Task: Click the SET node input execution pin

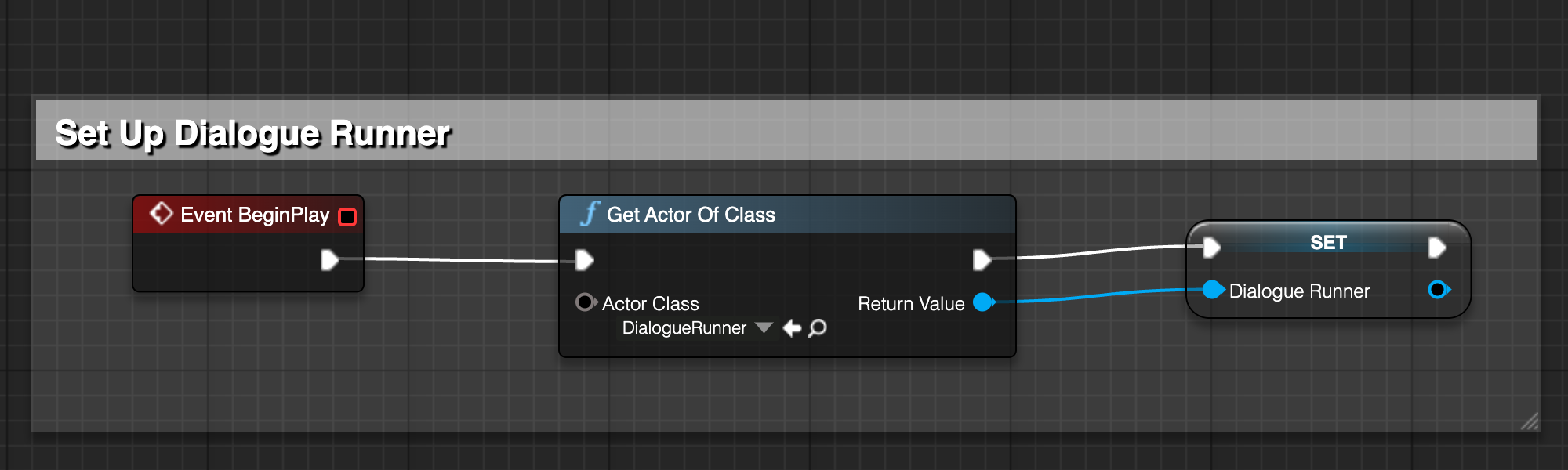Action: [x=1212, y=248]
